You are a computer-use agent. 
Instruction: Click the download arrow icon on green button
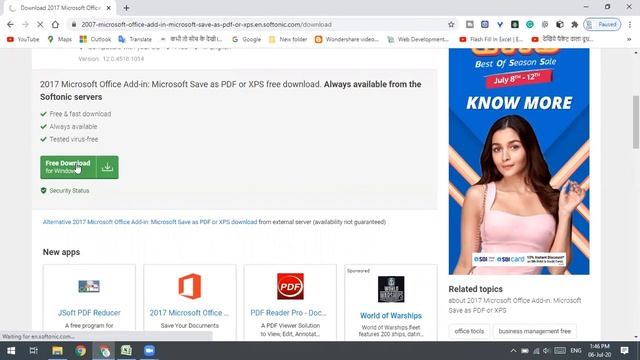coord(107,167)
